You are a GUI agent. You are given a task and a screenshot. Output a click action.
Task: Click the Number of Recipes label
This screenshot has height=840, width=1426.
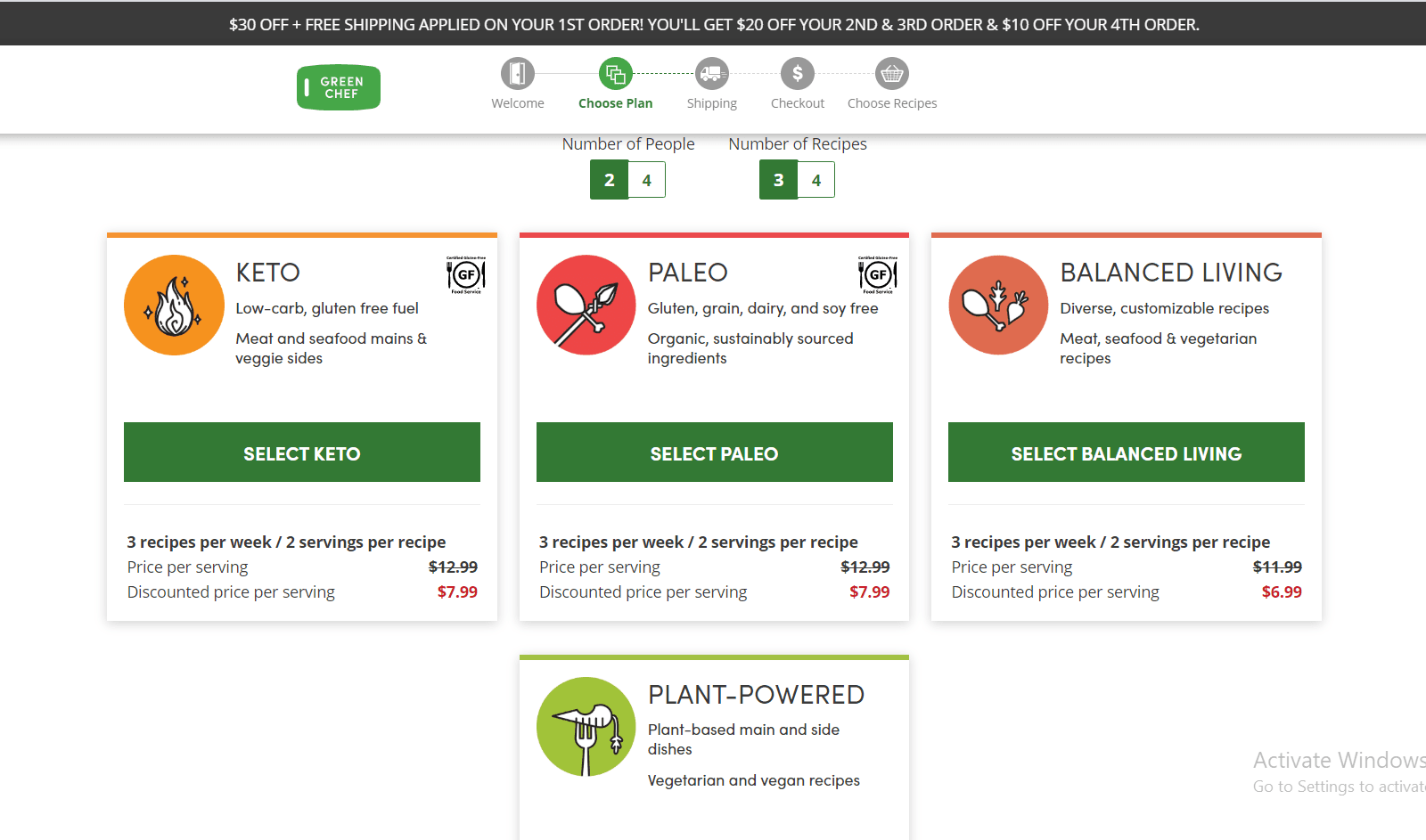(798, 144)
